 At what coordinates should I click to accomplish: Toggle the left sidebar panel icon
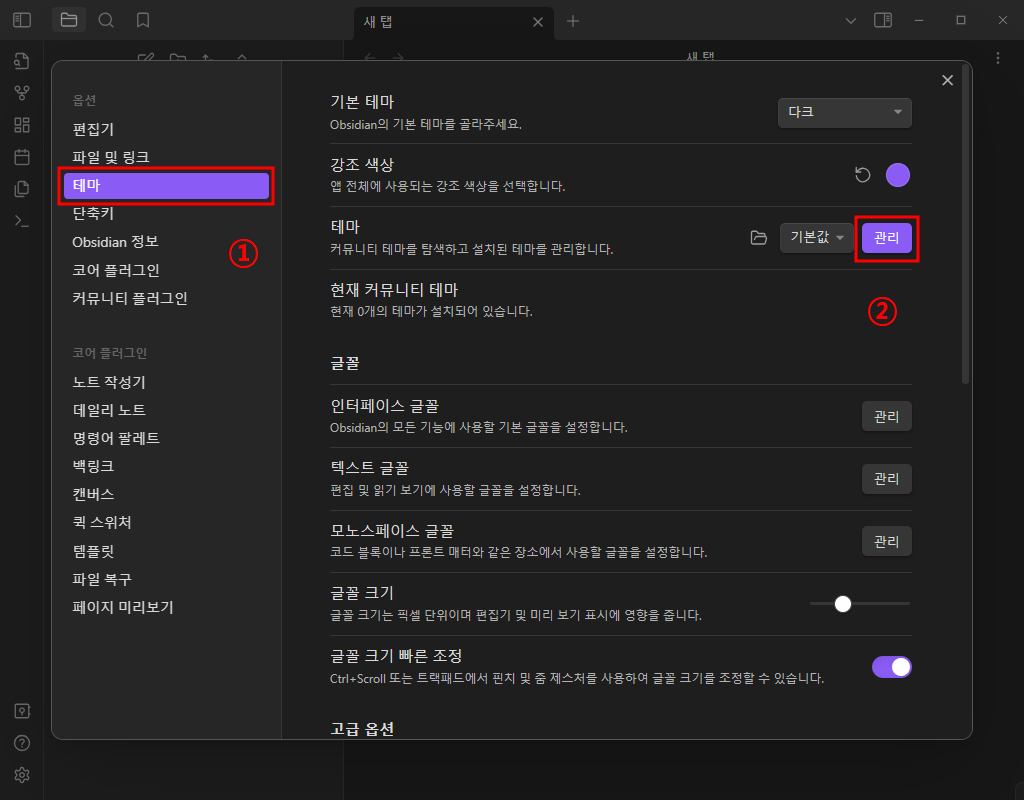(x=22, y=20)
